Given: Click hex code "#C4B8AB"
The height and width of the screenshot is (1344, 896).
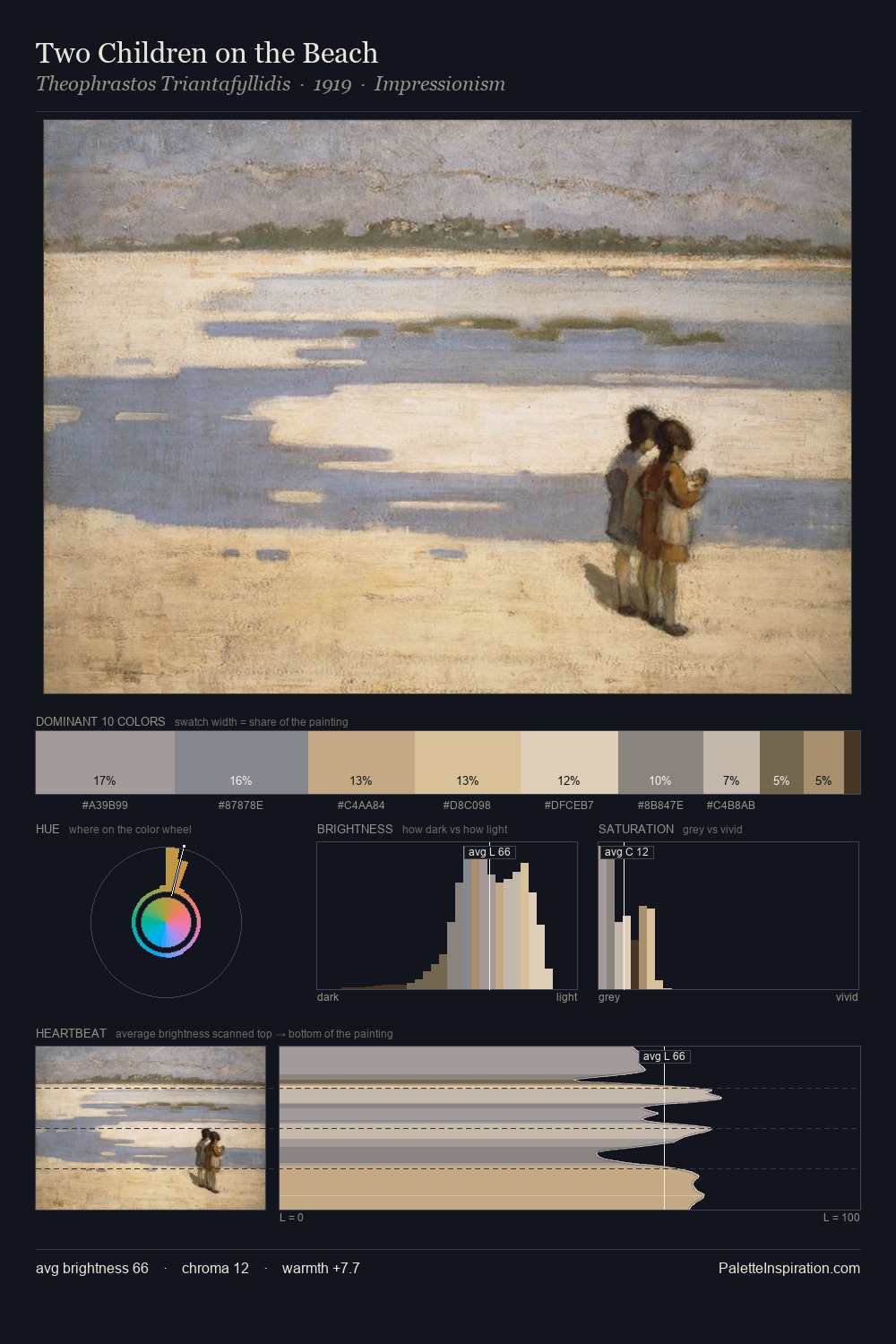Looking at the screenshot, I should pyautogui.click(x=731, y=806).
